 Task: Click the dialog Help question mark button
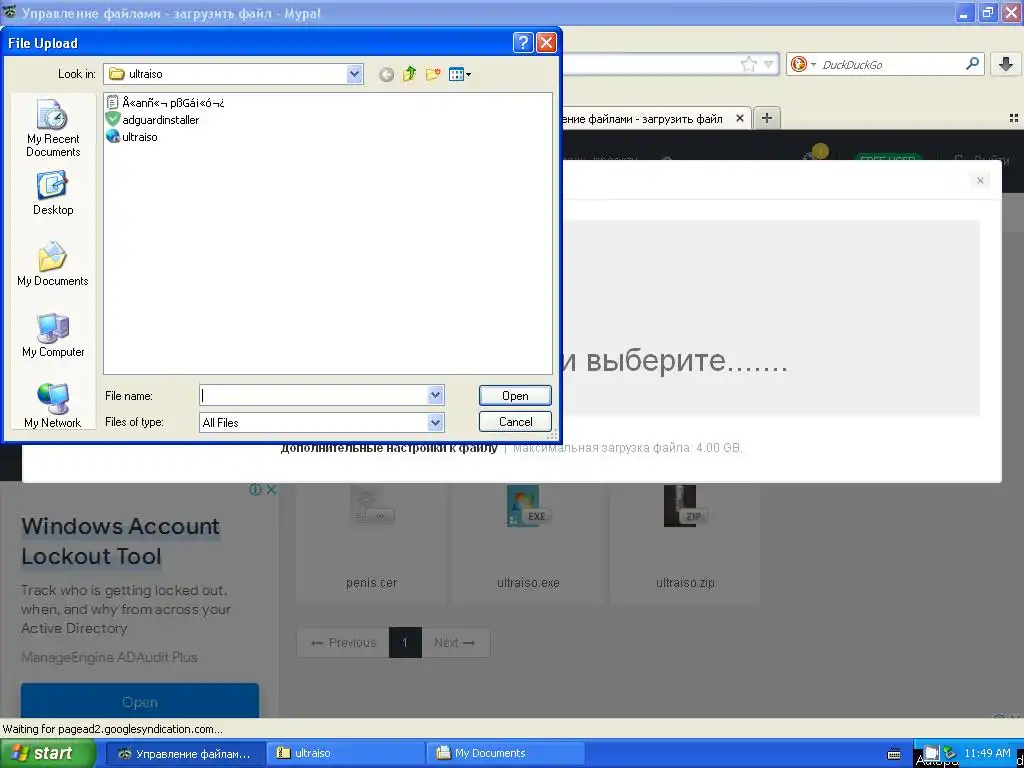click(x=523, y=43)
